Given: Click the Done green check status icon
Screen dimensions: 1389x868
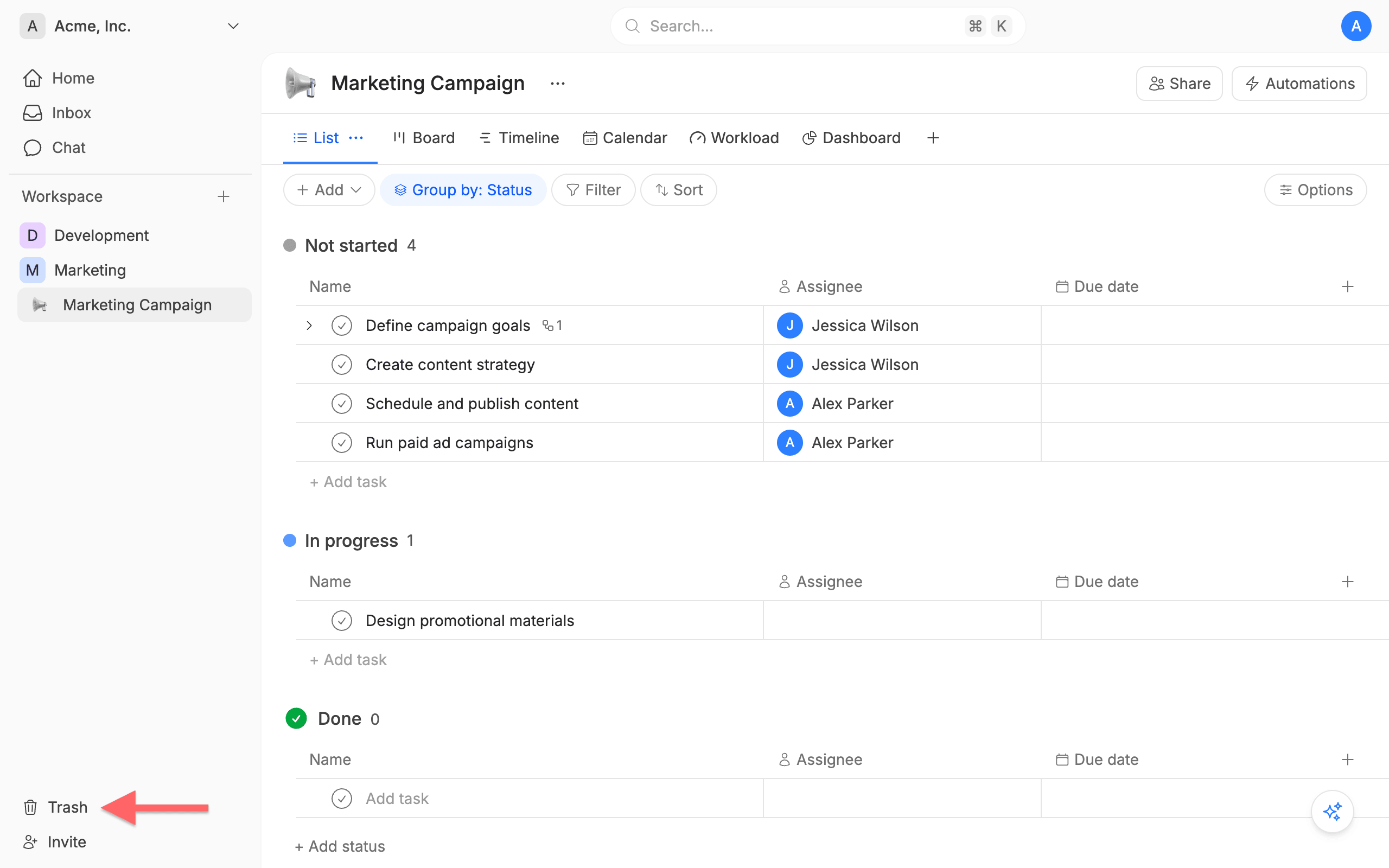Looking at the screenshot, I should click(296, 718).
